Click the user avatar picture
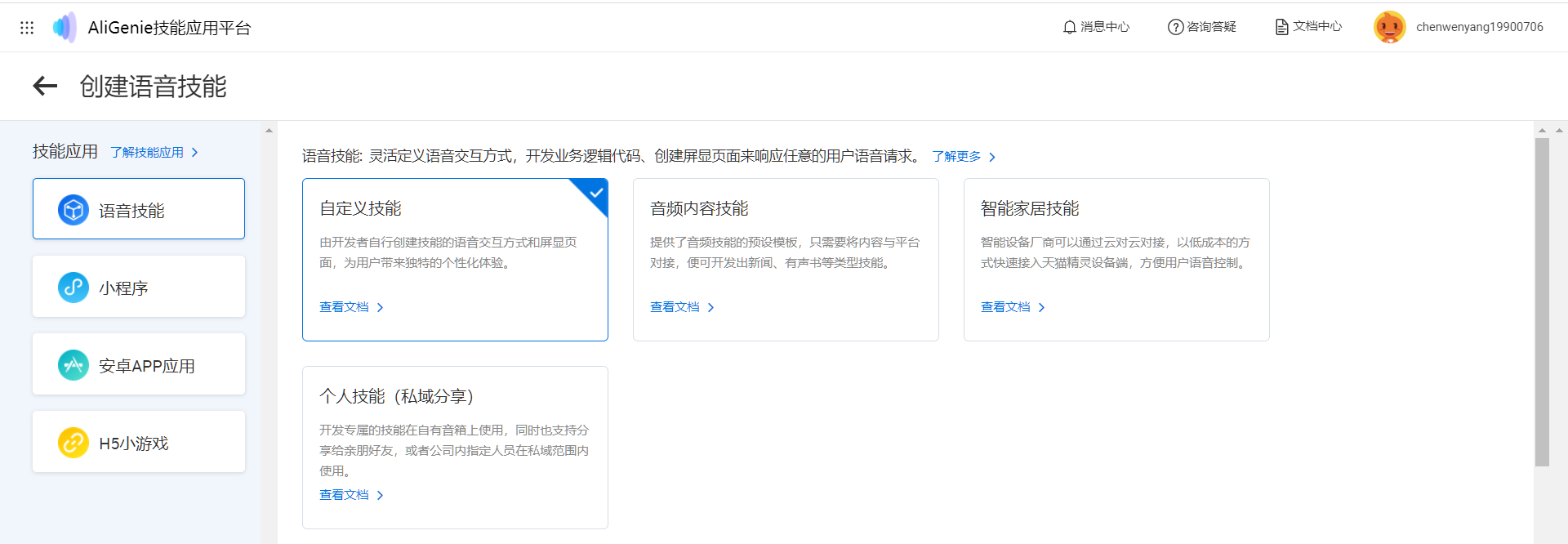Screen dimensions: 1568x544 1389,27
